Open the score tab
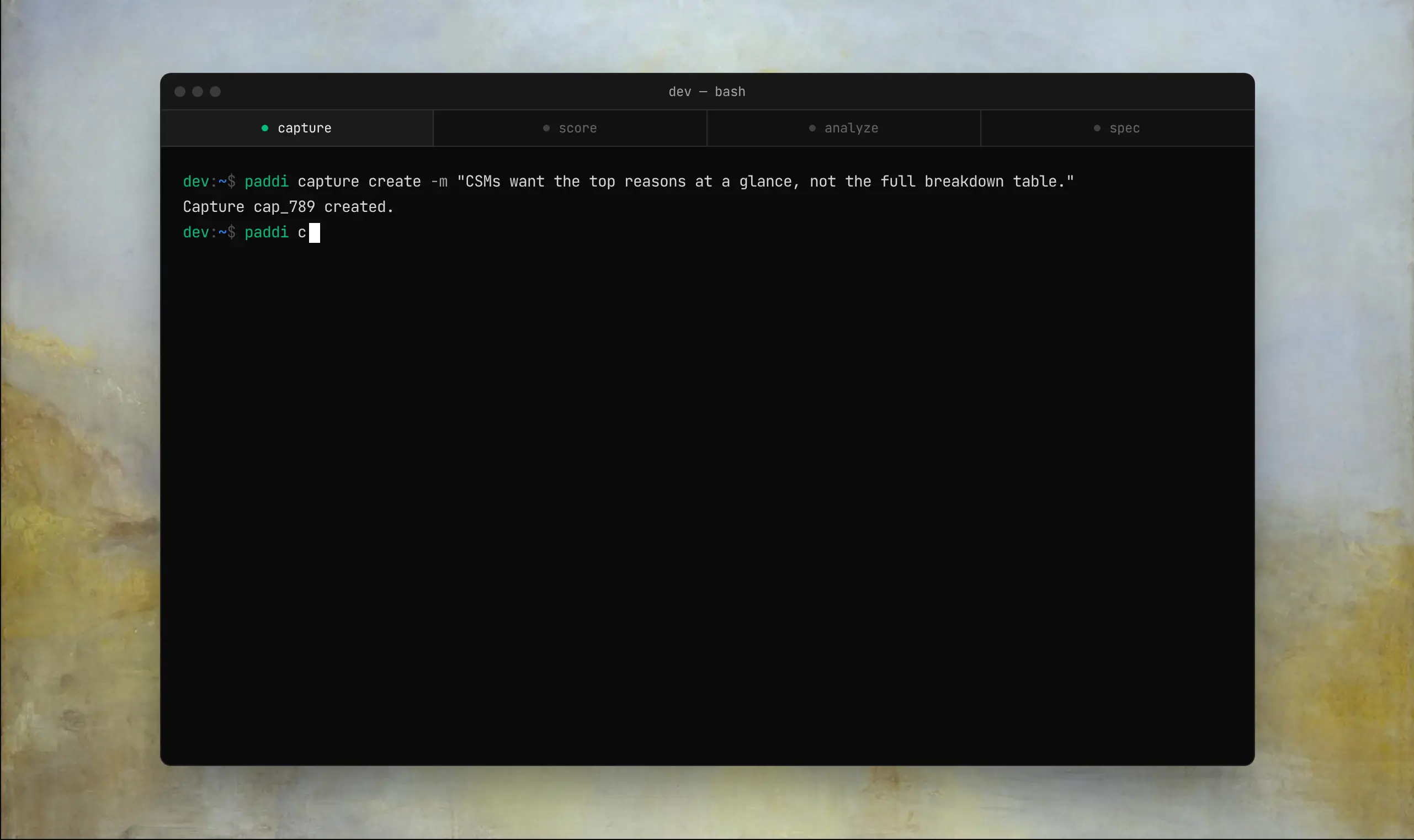The image size is (1414, 840). tap(570, 128)
